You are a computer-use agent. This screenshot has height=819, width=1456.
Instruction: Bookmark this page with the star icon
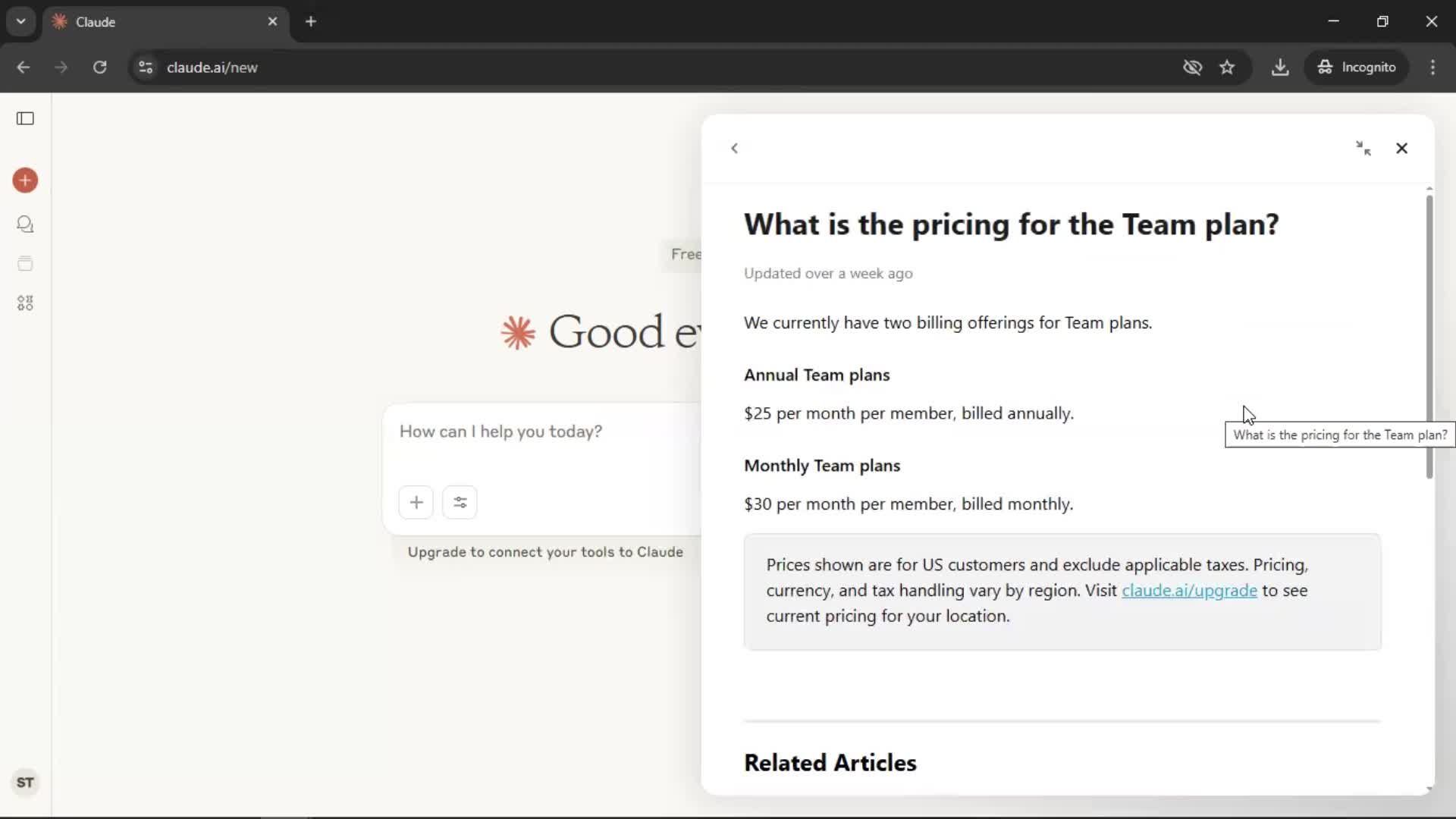[x=1227, y=67]
